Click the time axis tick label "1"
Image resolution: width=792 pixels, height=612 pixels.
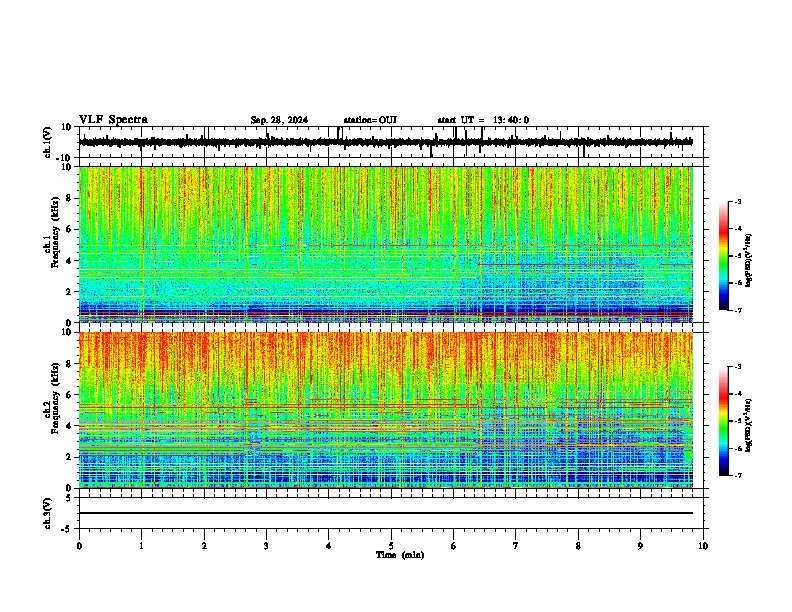pos(141,546)
